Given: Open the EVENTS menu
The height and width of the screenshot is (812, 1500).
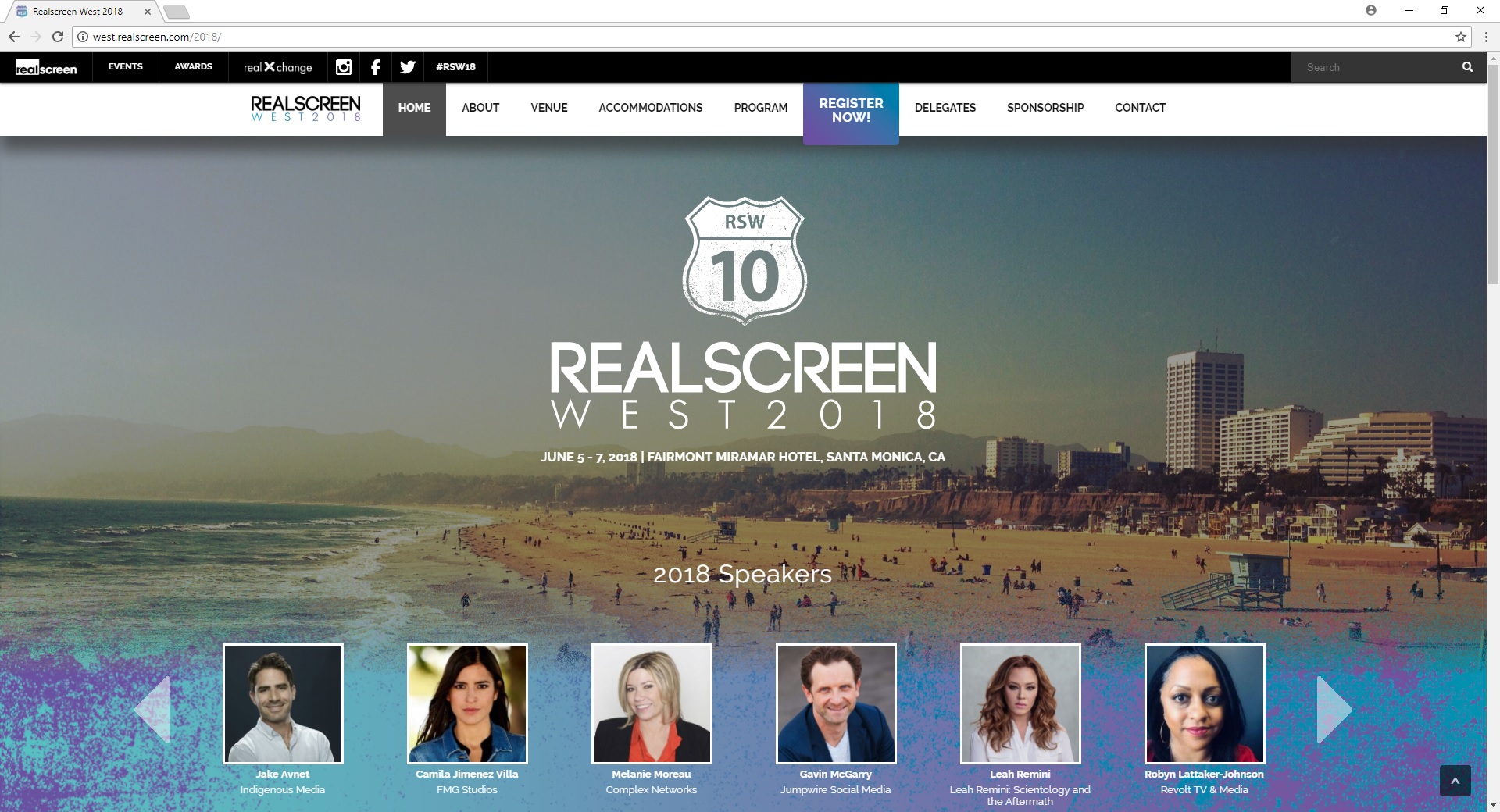Looking at the screenshot, I should pos(126,67).
